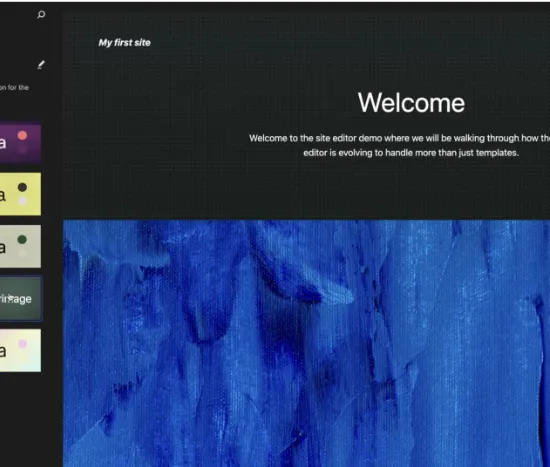This screenshot has width=550, height=467.
Task: Select the Pilgrimage style variation
Action: 21,299
